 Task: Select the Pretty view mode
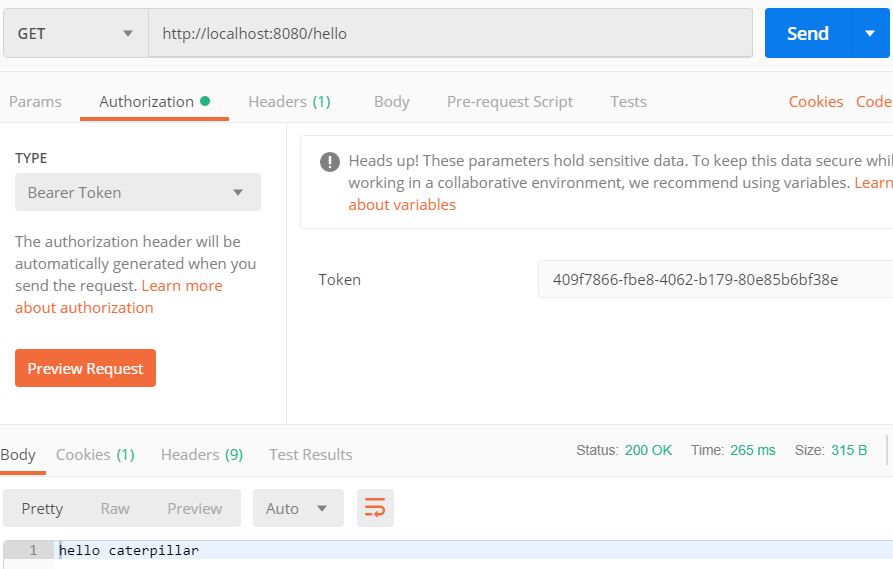pos(42,508)
